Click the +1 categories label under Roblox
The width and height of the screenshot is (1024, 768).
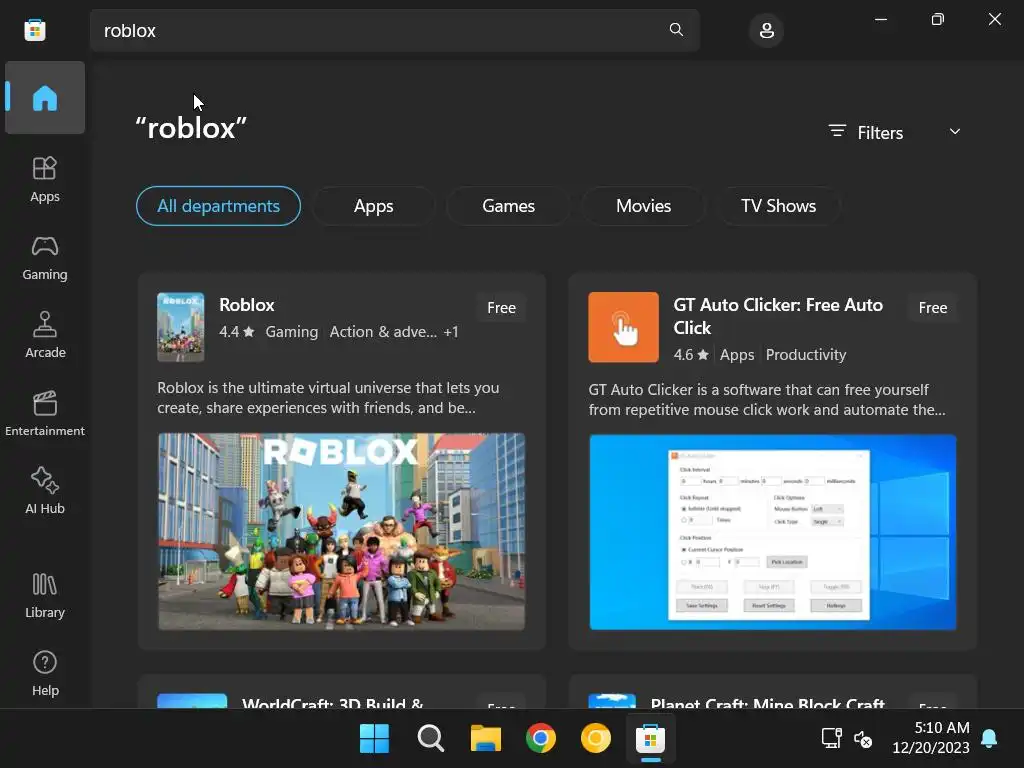coord(451,332)
